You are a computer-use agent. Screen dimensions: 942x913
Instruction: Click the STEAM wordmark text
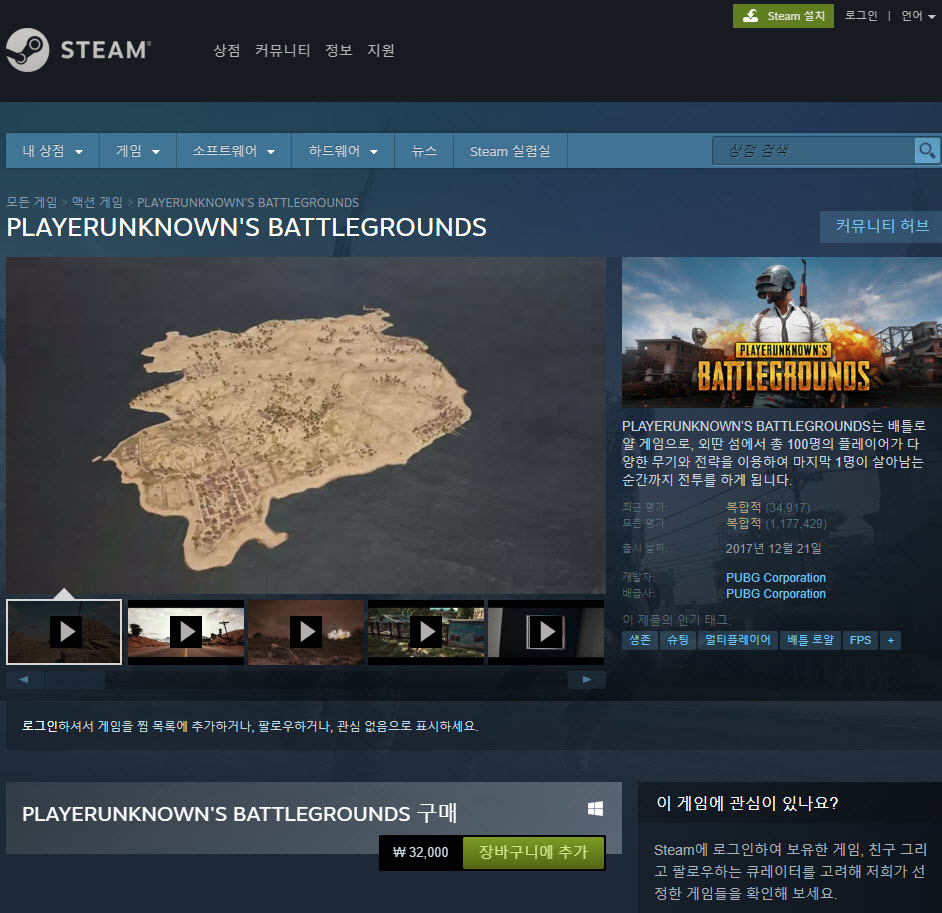(105, 50)
